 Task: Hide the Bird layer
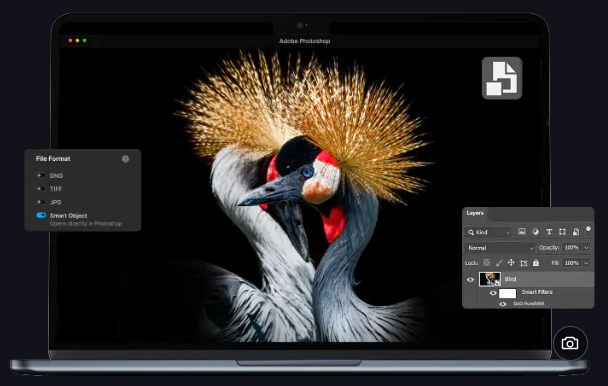tap(470, 279)
